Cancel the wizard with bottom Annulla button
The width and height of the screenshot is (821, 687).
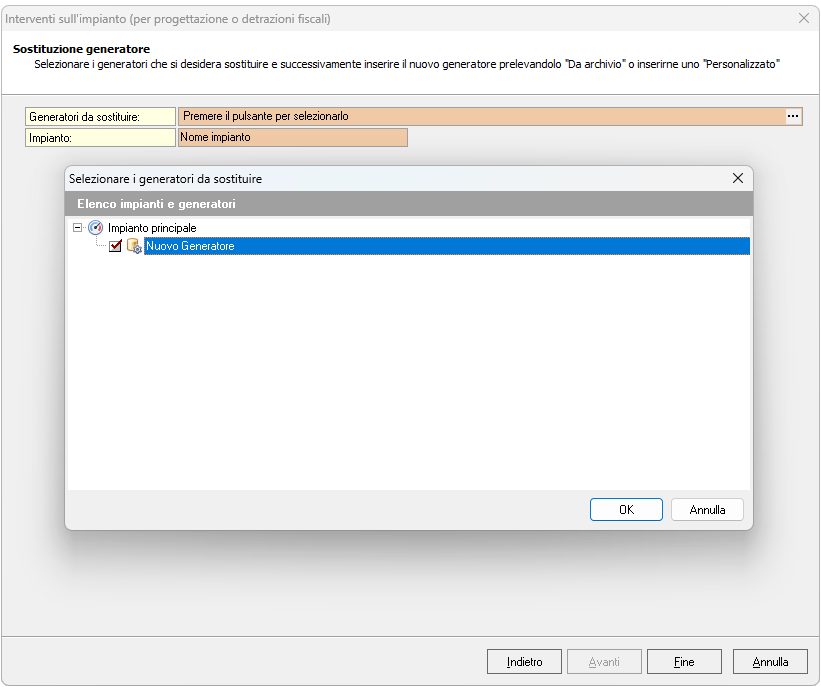(x=770, y=662)
